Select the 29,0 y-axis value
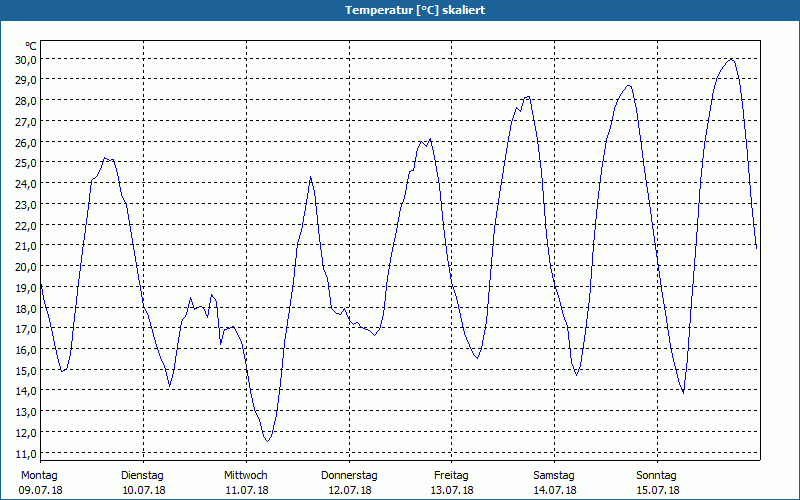The image size is (800, 500). [26, 80]
